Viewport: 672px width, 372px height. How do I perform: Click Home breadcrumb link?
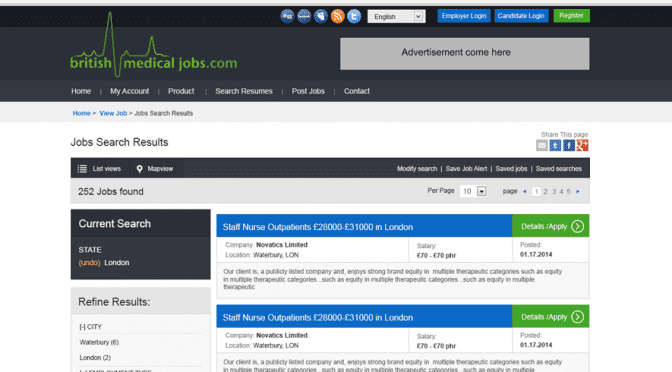[x=81, y=114]
